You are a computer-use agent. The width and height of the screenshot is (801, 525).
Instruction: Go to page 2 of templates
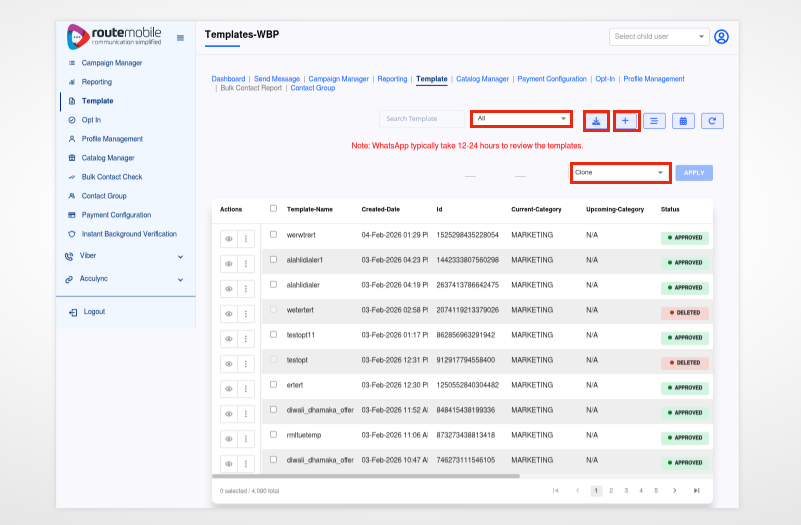(611, 491)
